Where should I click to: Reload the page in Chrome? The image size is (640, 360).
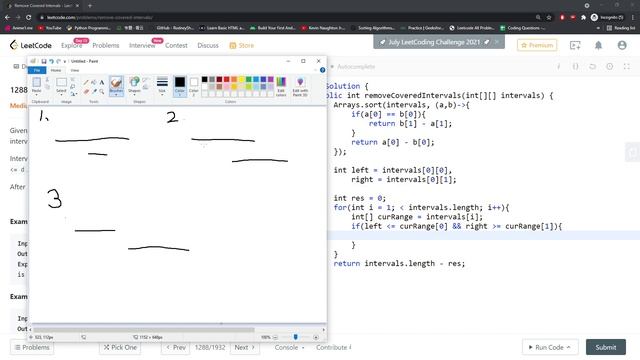point(29,17)
